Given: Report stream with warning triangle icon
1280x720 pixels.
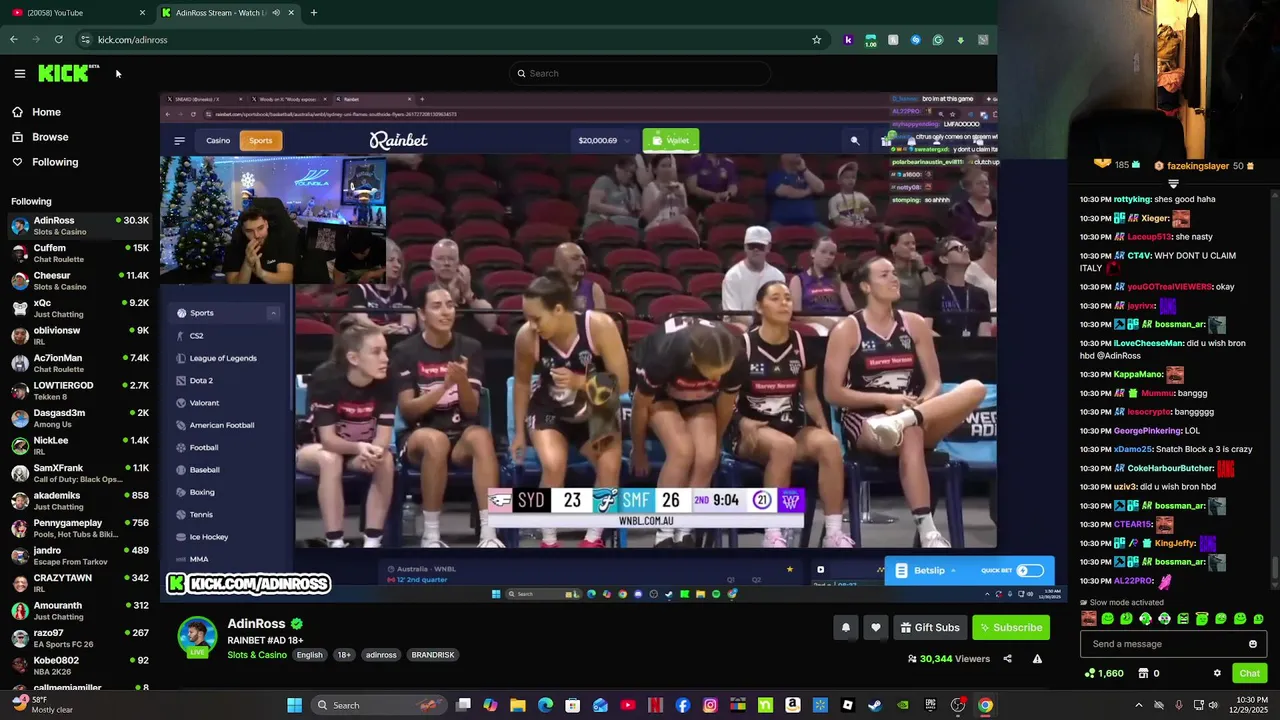Looking at the screenshot, I should 1037,659.
